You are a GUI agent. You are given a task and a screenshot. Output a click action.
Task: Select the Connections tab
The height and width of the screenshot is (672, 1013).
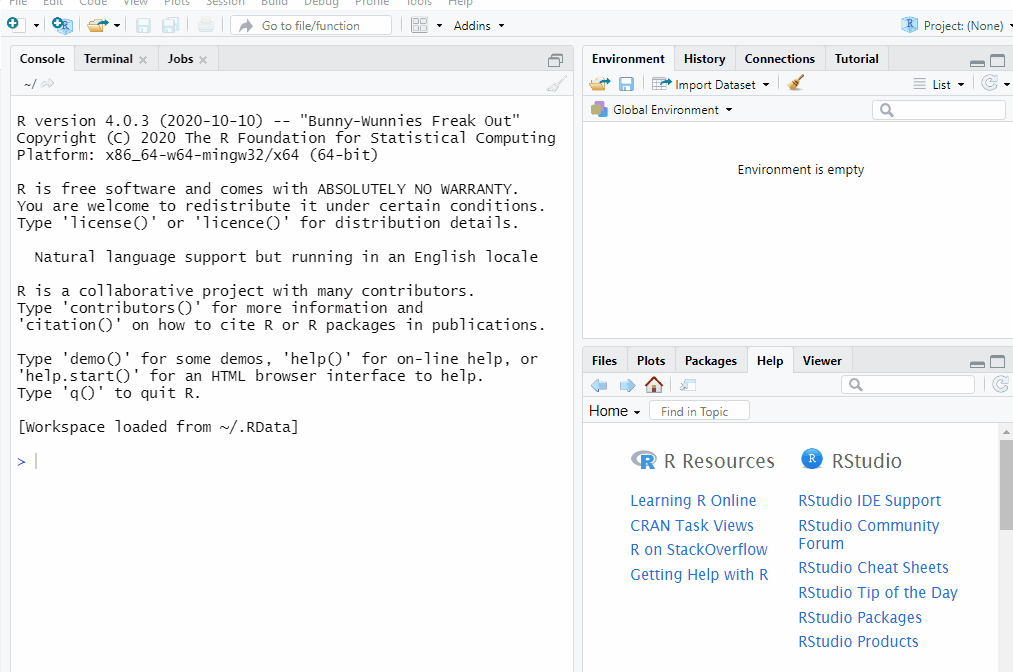click(x=780, y=59)
